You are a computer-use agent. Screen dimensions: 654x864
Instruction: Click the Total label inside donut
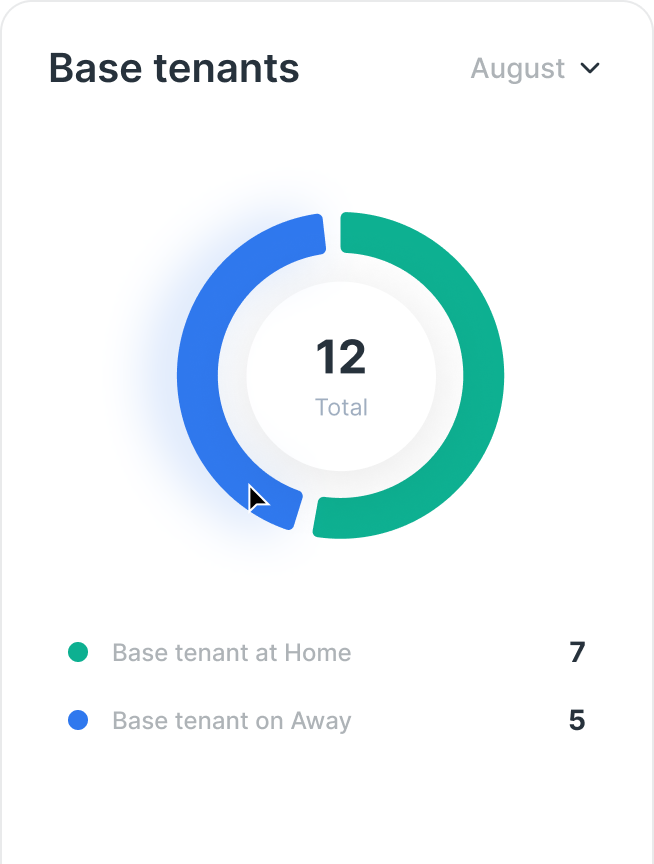click(341, 407)
